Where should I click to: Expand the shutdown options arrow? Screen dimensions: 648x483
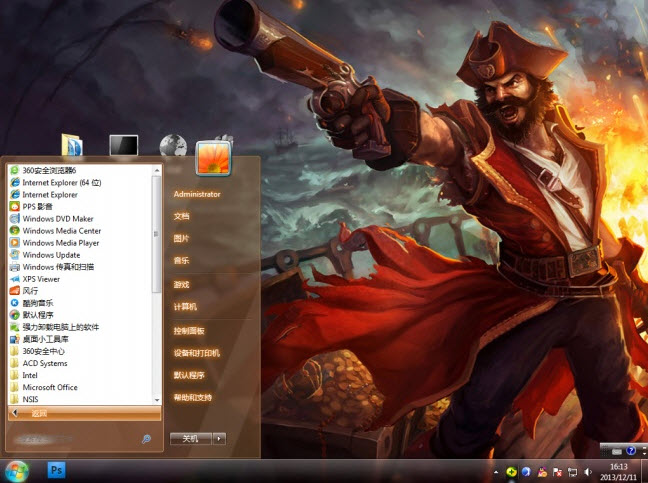coord(219,438)
